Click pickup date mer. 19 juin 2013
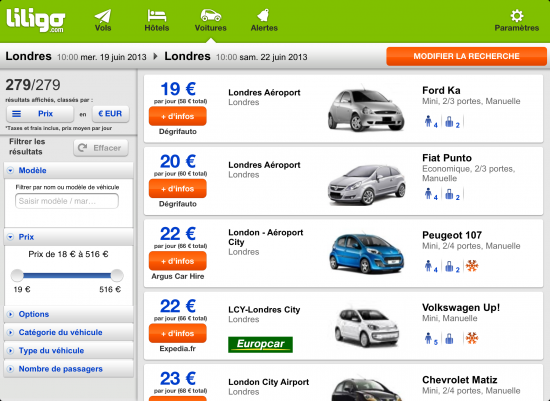 (113, 57)
